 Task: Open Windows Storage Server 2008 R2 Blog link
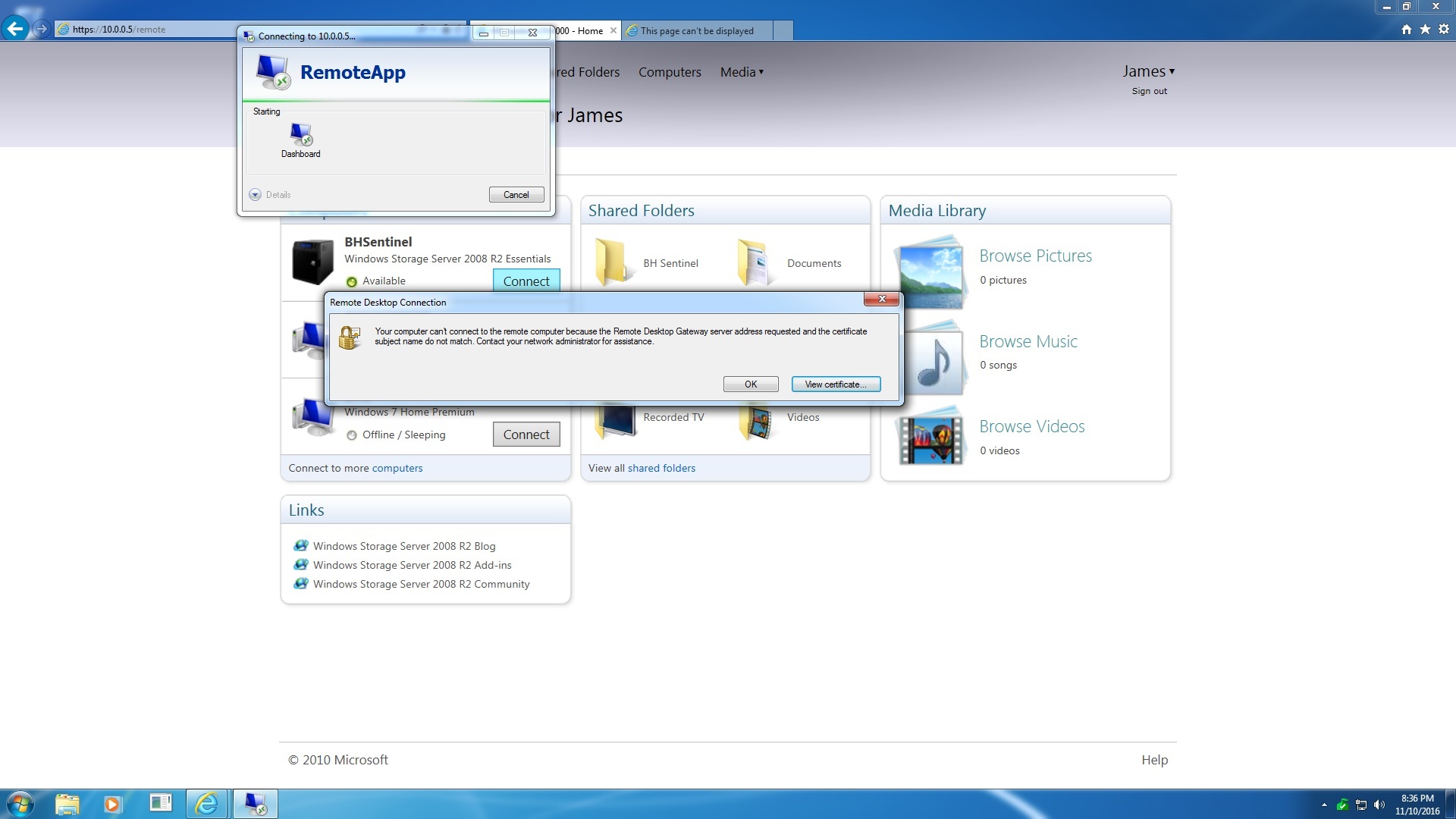pyautogui.click(x=404, y=546)
